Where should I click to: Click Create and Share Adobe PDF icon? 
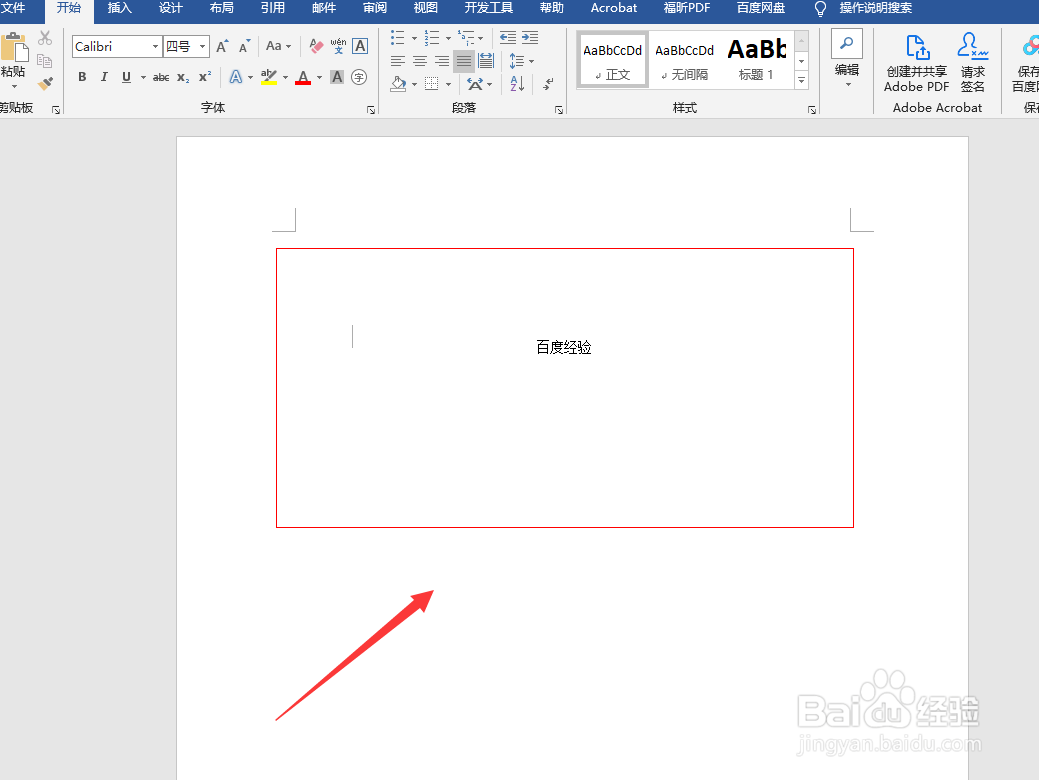coord(918,48)
